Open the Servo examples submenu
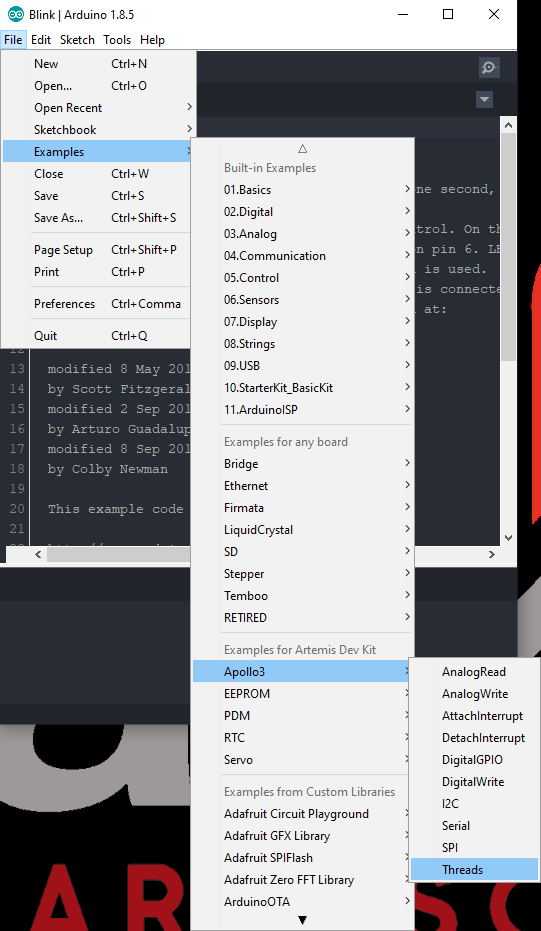 pos(302,760)
